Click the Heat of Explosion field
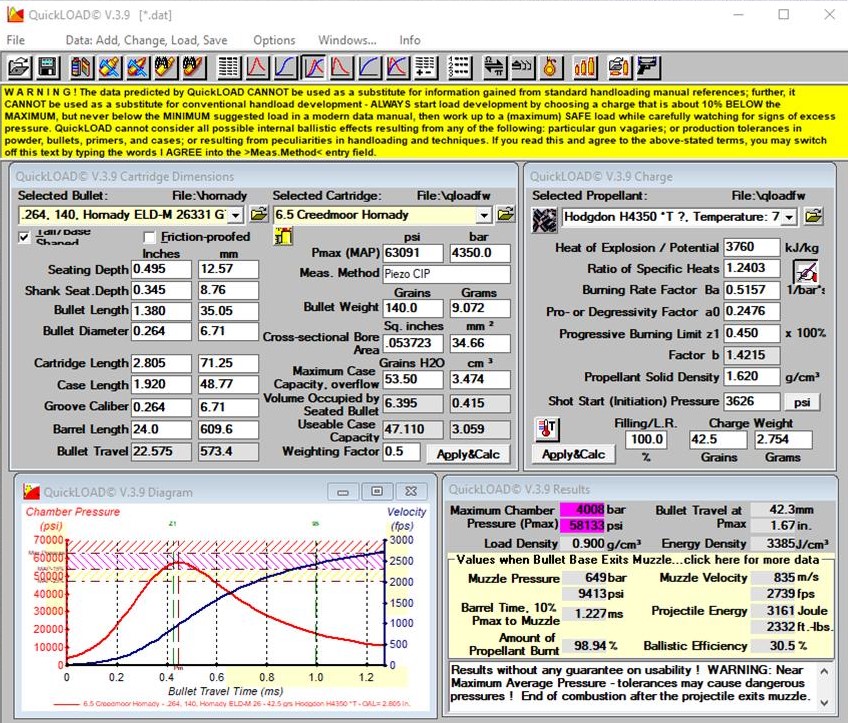Screen dimensions: 848x723 [x=752, y=247]
